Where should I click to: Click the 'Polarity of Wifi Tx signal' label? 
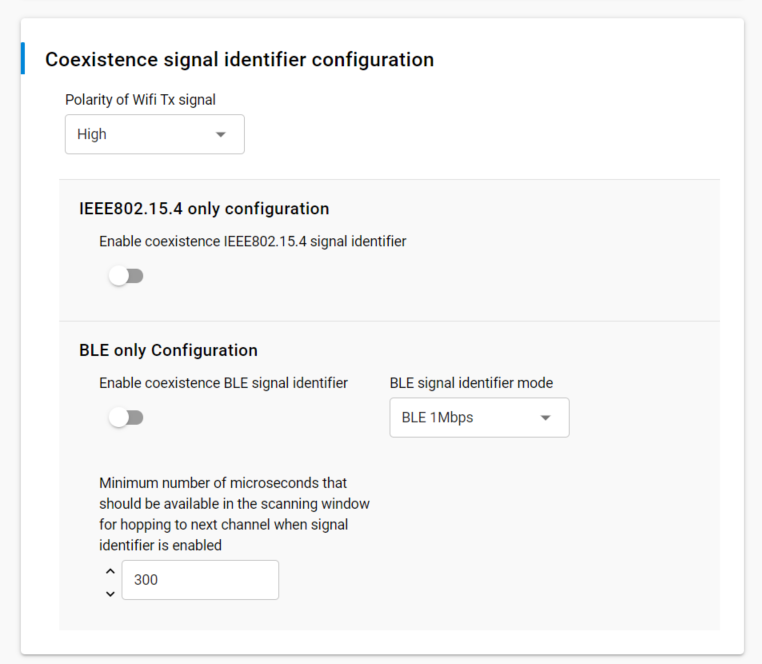[140, 99]
